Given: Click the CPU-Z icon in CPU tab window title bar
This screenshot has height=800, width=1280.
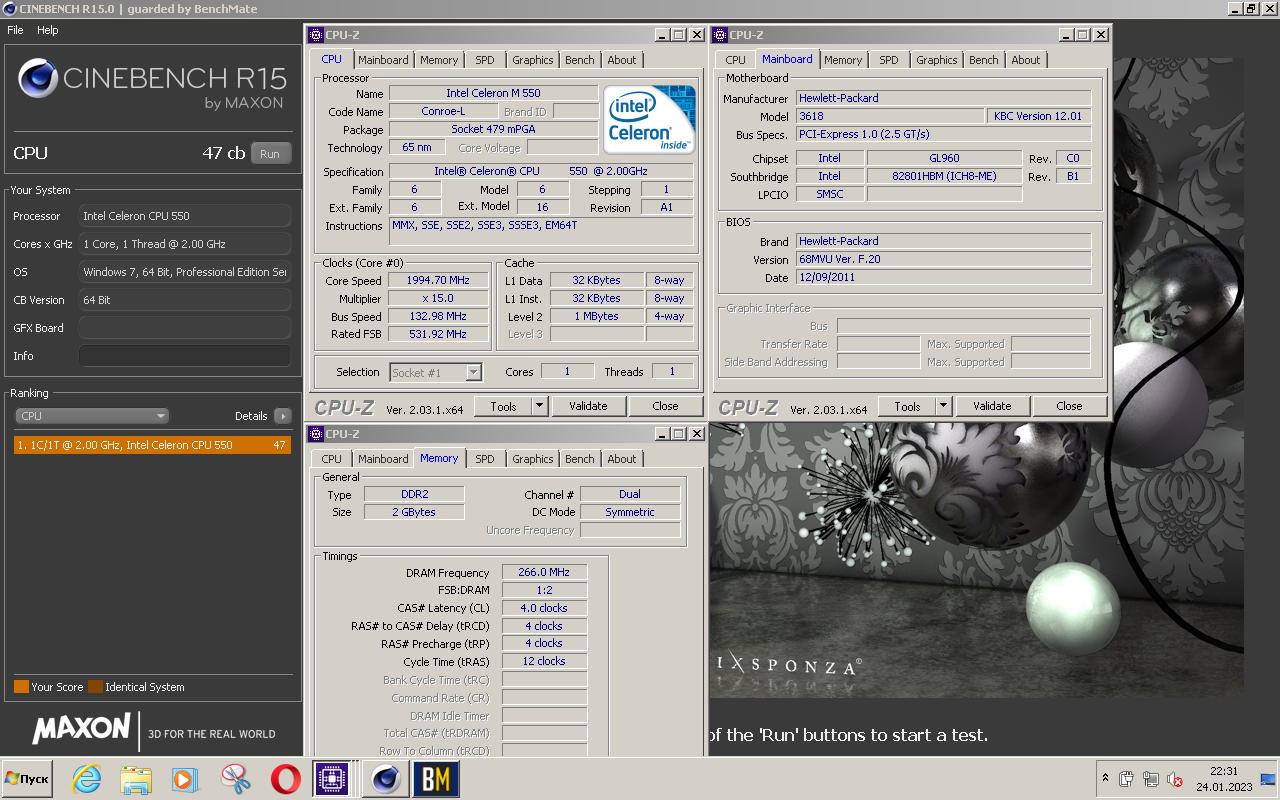Looking at the screenshot, I should (316, 35).
